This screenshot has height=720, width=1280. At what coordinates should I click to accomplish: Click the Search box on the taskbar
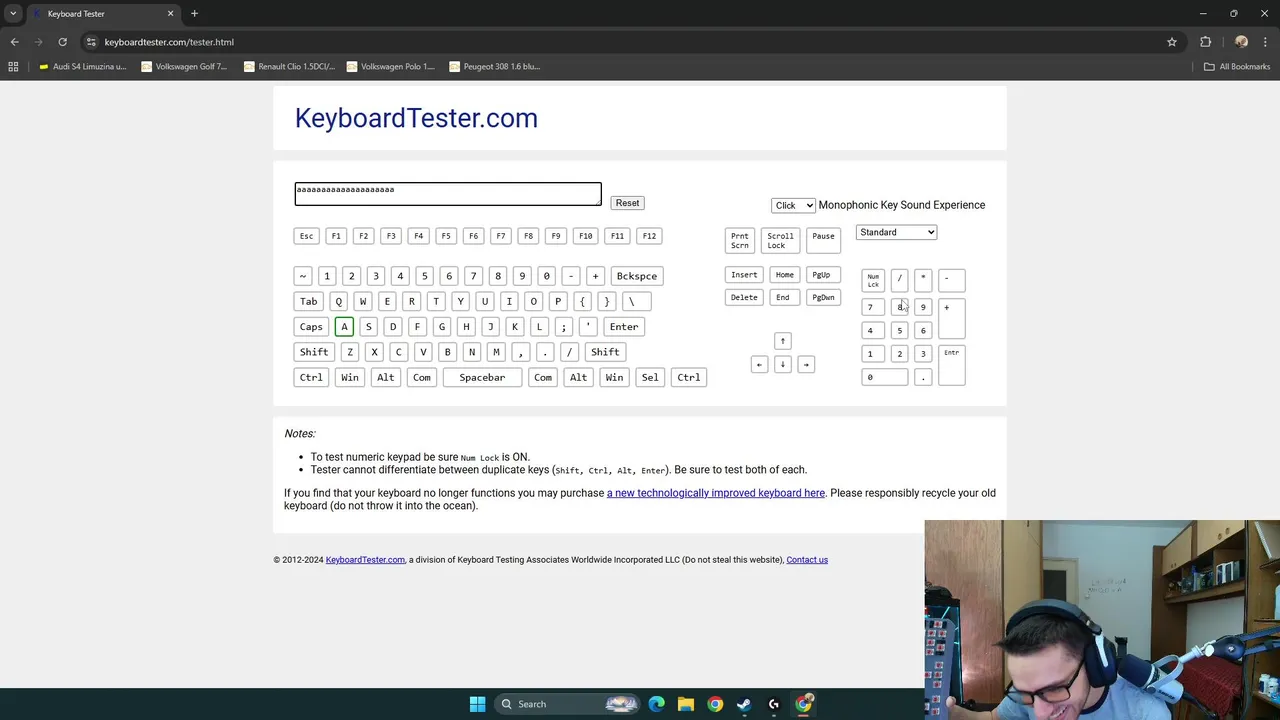(567, 704)
